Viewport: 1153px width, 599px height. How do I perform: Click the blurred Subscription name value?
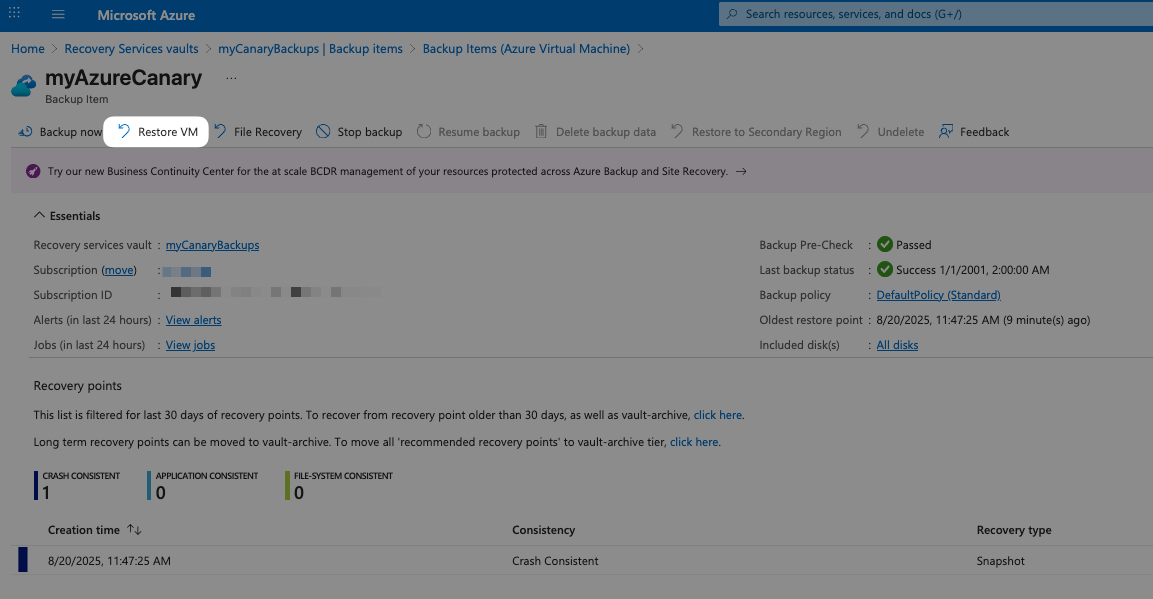click(x=187, y=272)
